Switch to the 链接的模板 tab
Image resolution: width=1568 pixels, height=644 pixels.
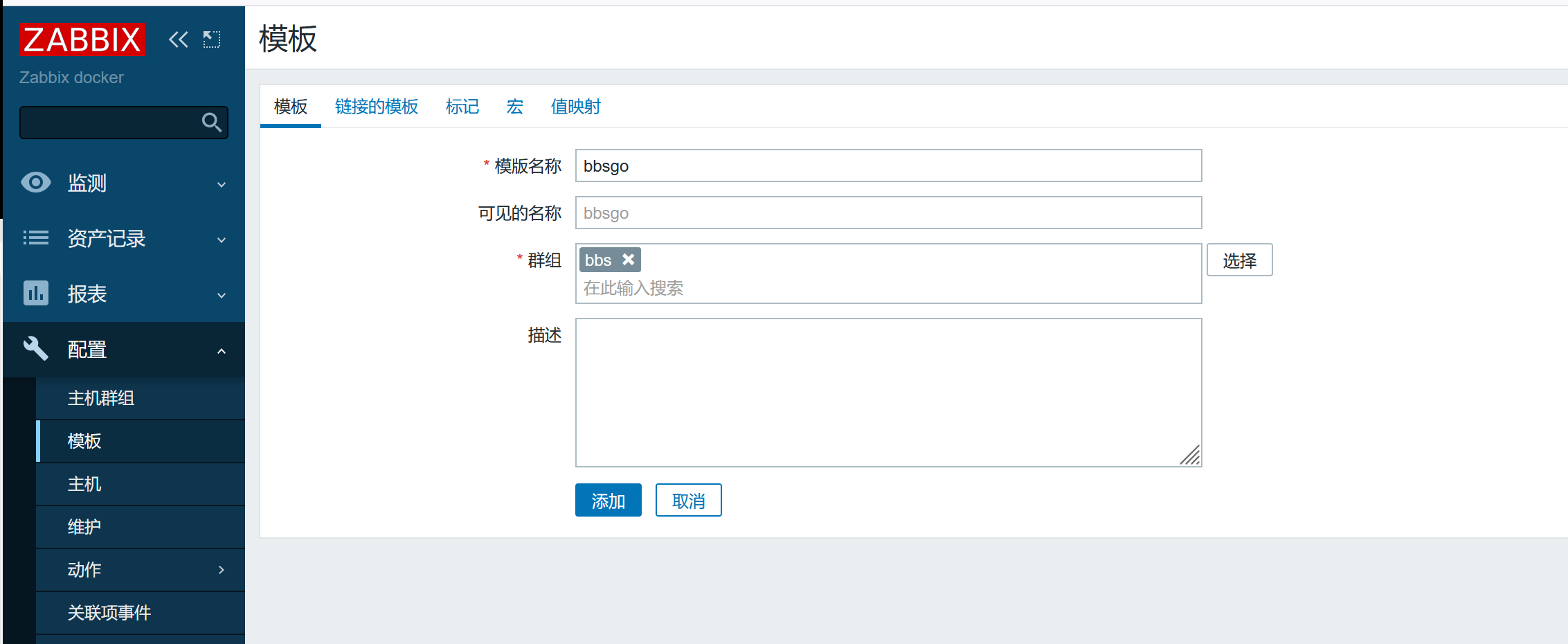point(377,107)
